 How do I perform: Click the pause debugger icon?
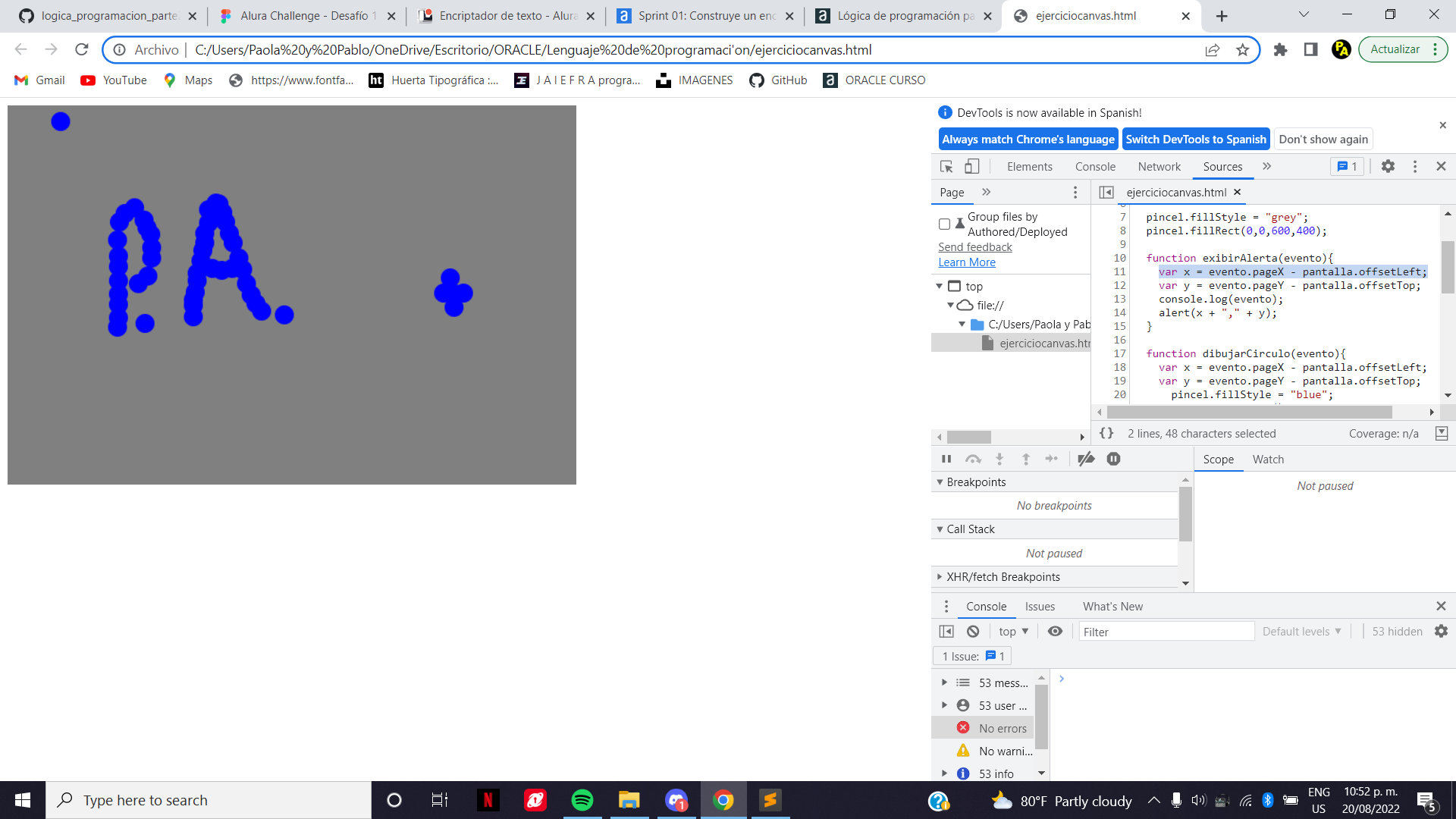click(x=946, y=459)
